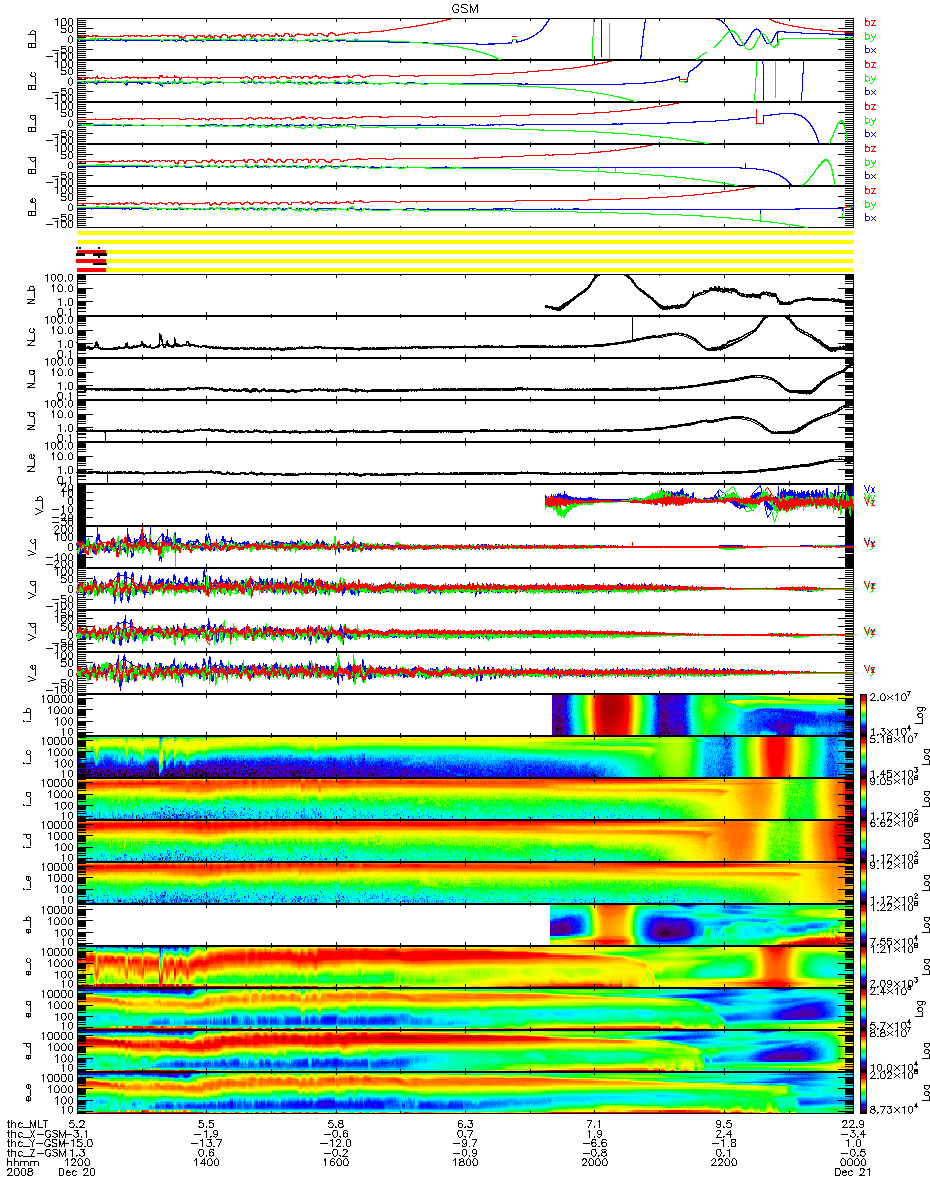
Task: Click the 1400 time tick label
Action: tap(207, 1165)
